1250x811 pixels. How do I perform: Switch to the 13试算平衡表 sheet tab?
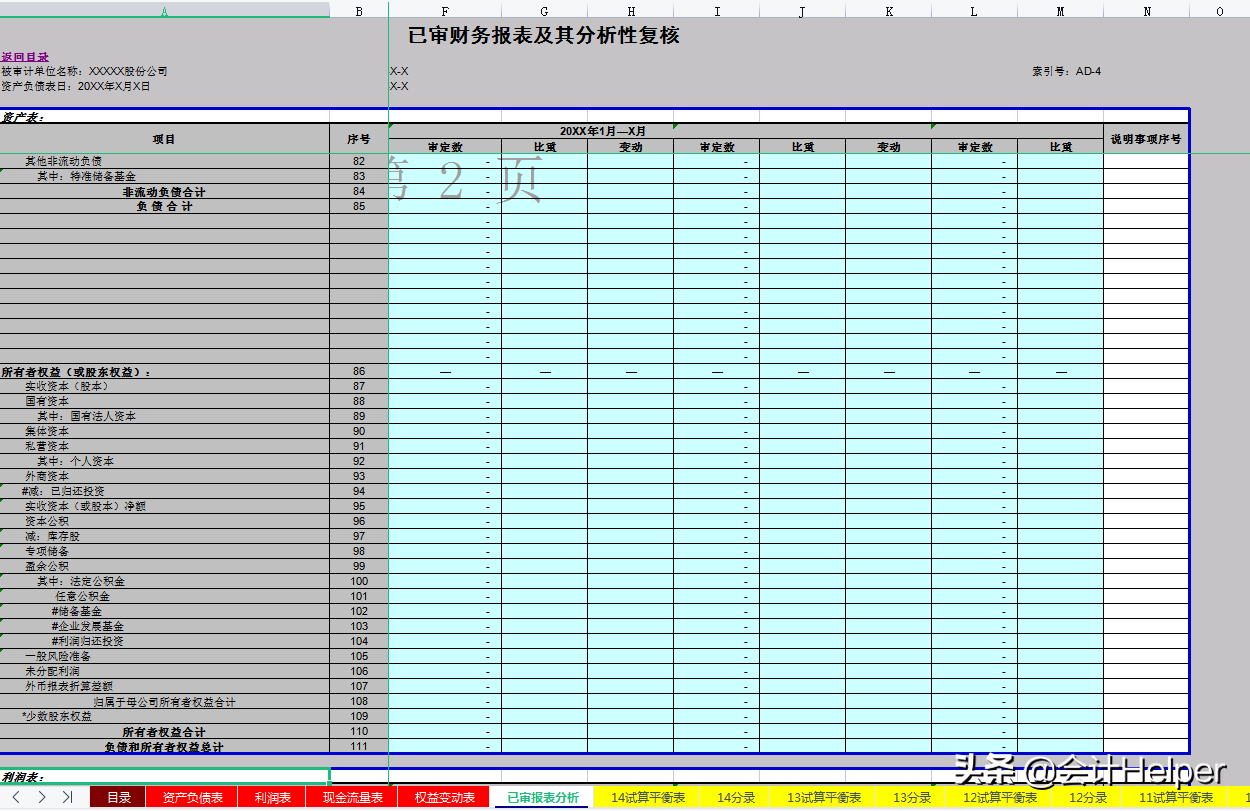(x=824, y=797)
